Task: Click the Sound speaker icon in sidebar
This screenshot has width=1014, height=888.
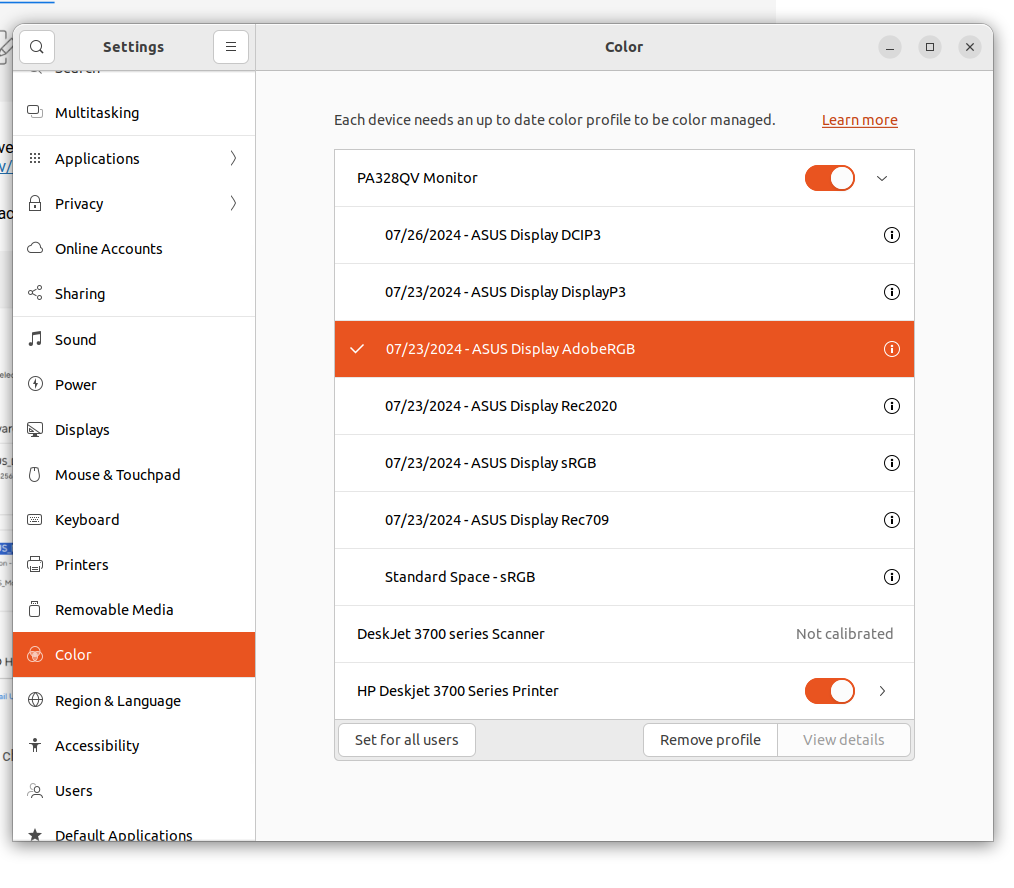Action: (x=36, y=339)
